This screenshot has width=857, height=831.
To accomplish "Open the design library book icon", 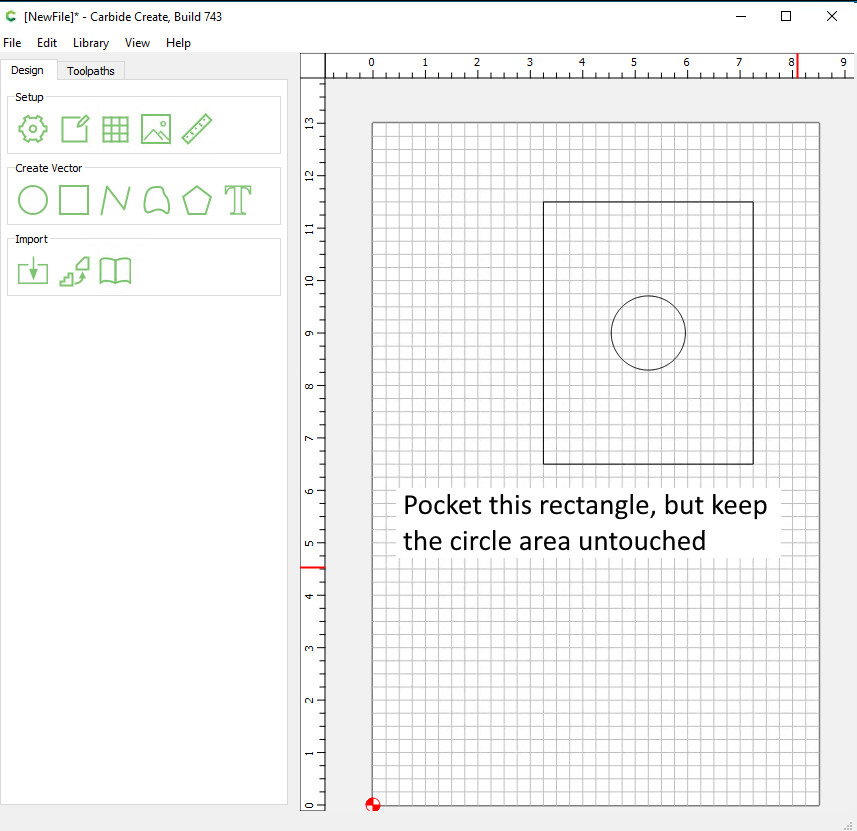I will pyautogui.click(x=115, y=271).
